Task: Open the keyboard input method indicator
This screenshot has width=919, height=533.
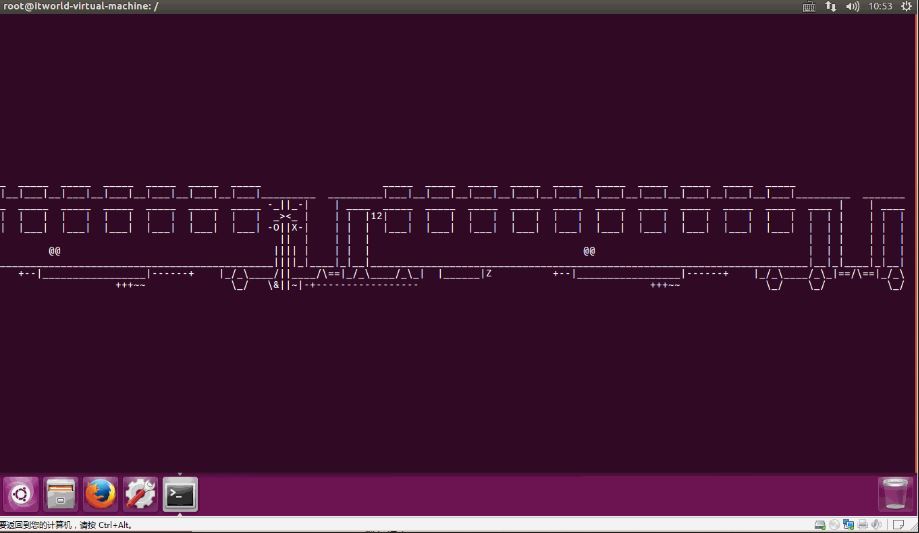Action: (809, 6)
